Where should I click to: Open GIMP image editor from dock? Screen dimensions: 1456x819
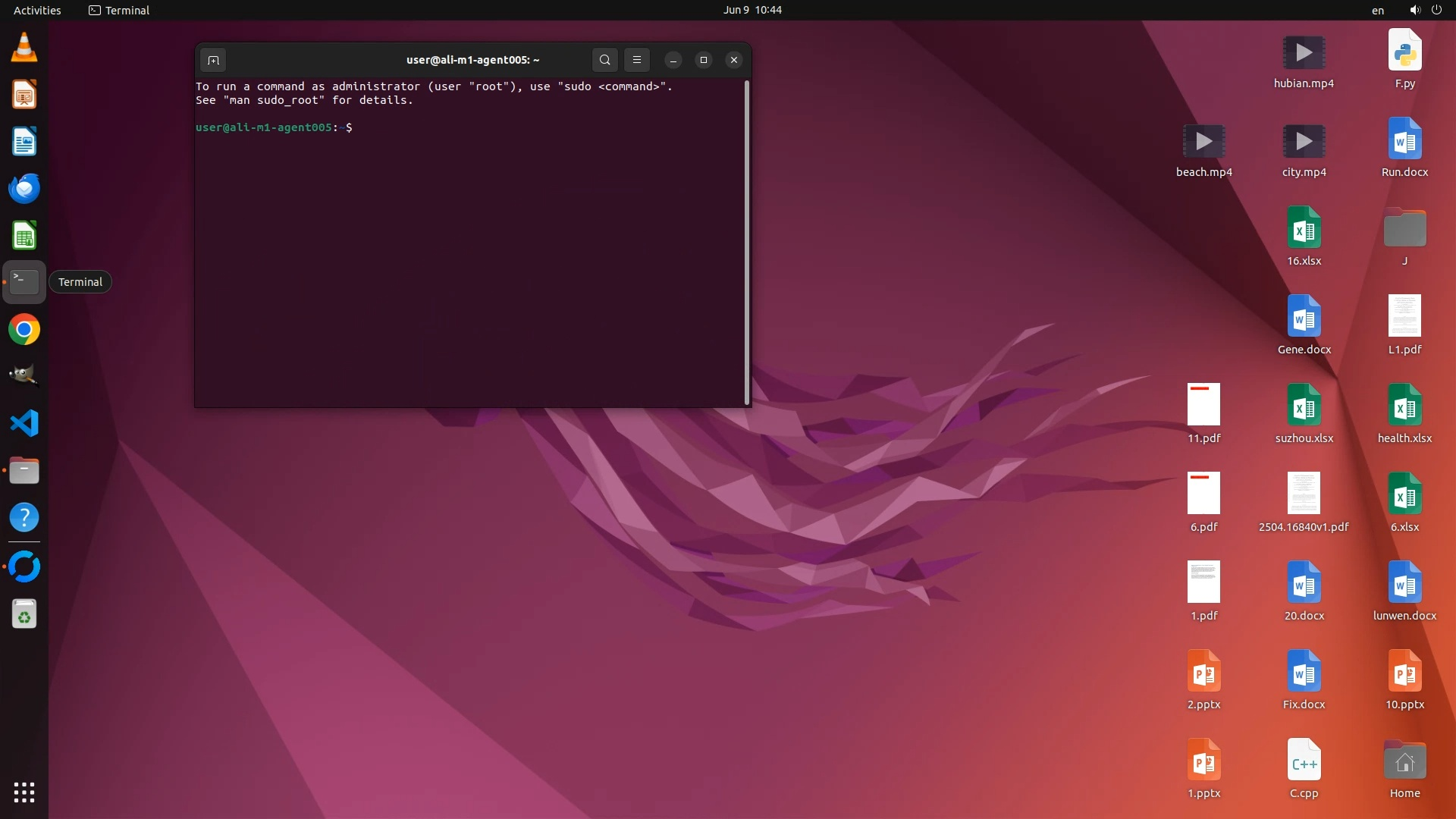tap(24, 375)
